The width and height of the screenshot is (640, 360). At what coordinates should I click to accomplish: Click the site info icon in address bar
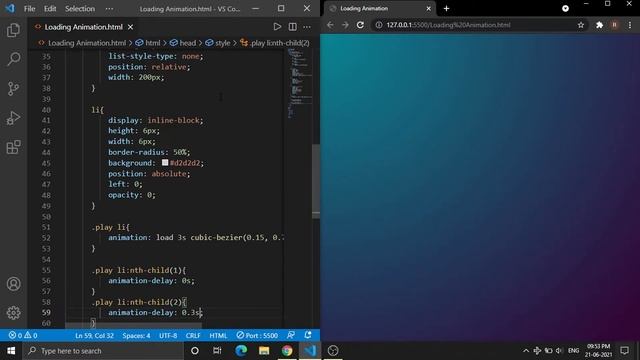pyautogui.click(x=379, y=25)
